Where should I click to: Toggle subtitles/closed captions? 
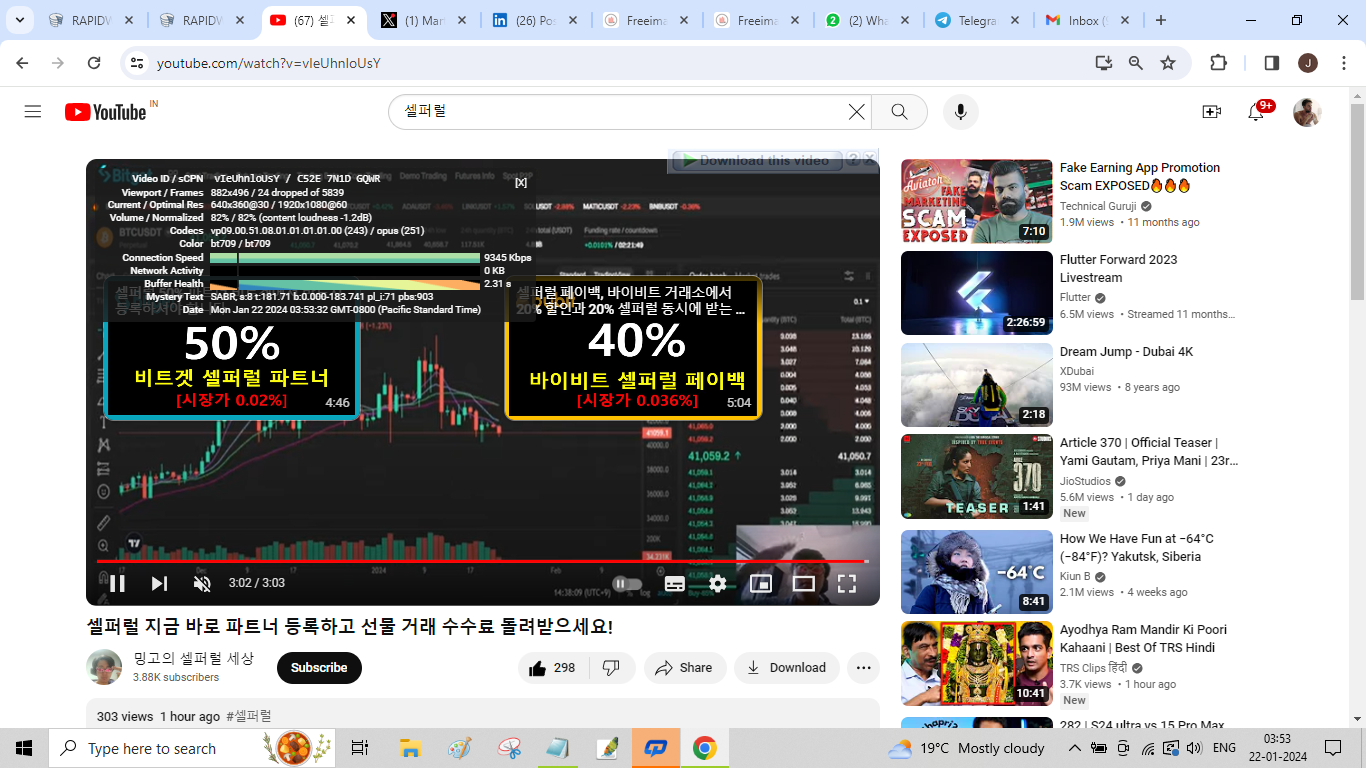pyautogui.click(x=675, y=583)
